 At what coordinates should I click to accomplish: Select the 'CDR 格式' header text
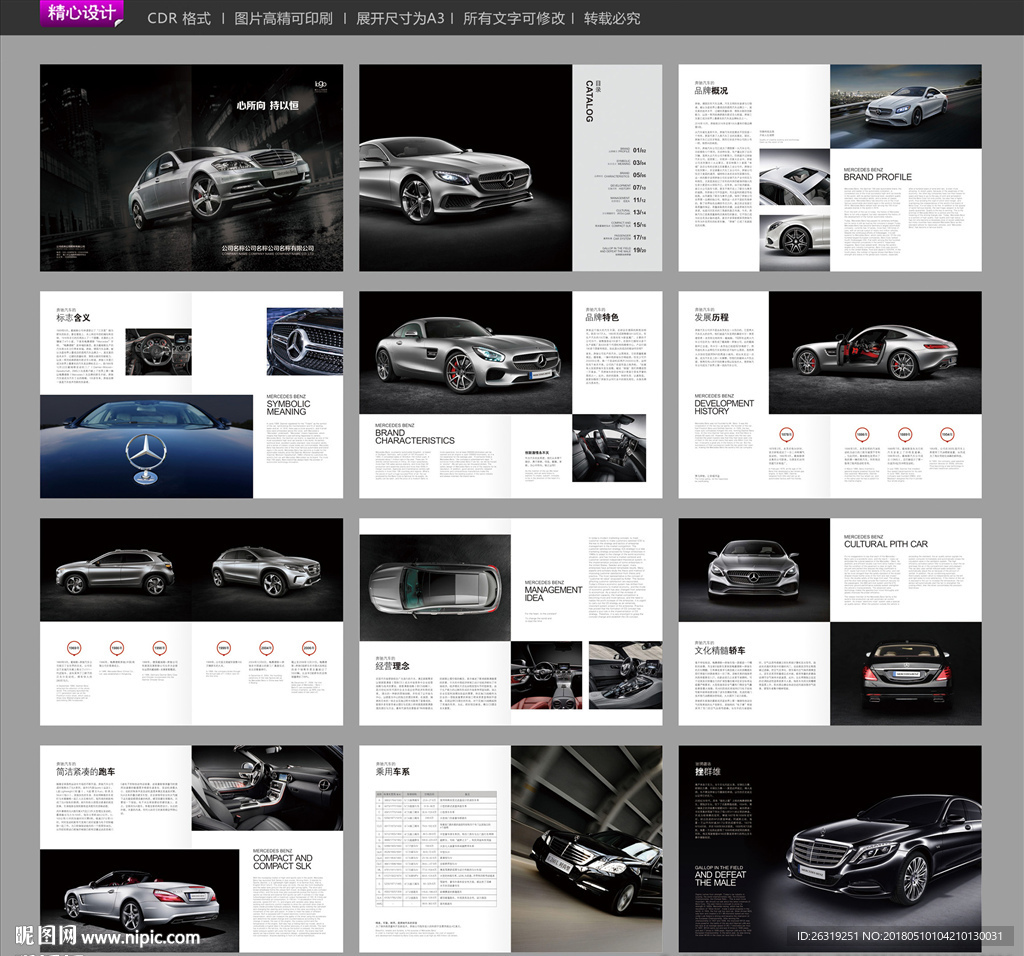click(x=179, y=18)
